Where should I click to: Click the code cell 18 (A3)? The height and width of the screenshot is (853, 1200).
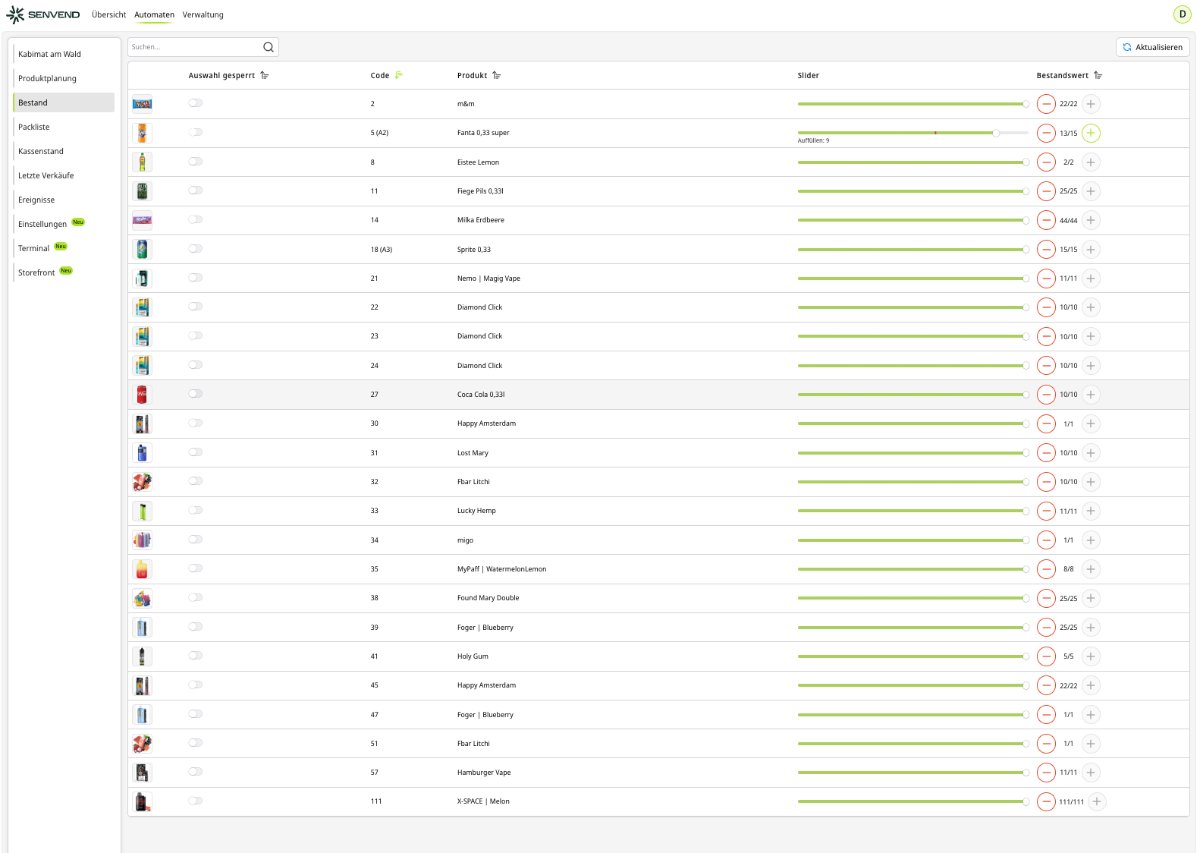pos(381,249)
